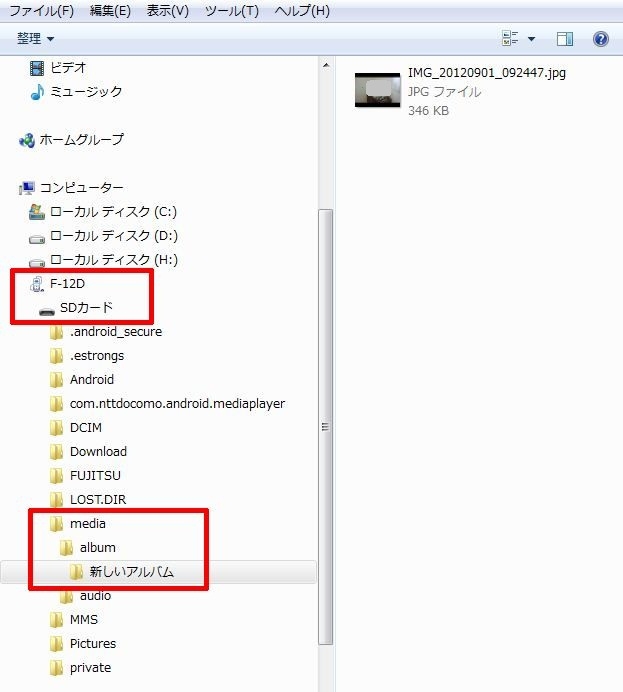Click the ローカル ディスク (D:) drive icon
The height and width of the screenshot is (692, 623).
[37, 239]
